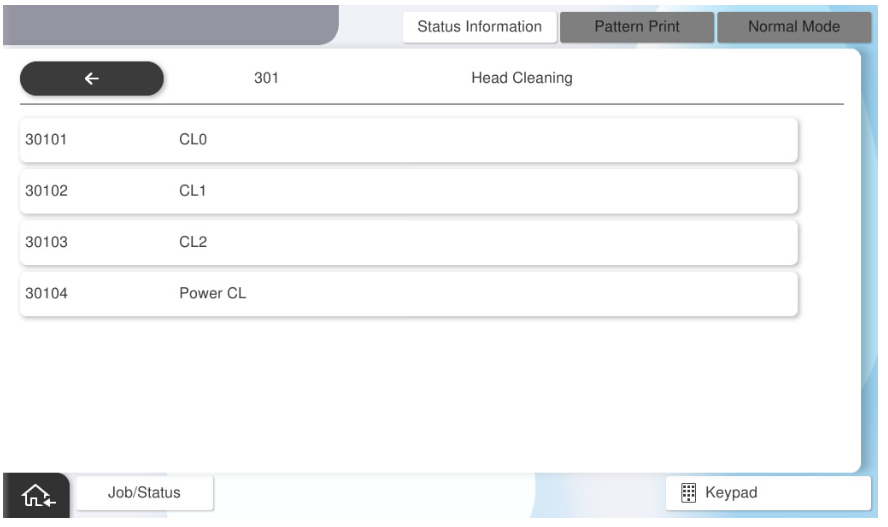Click code 30101 in the list

tap(44, 140)
